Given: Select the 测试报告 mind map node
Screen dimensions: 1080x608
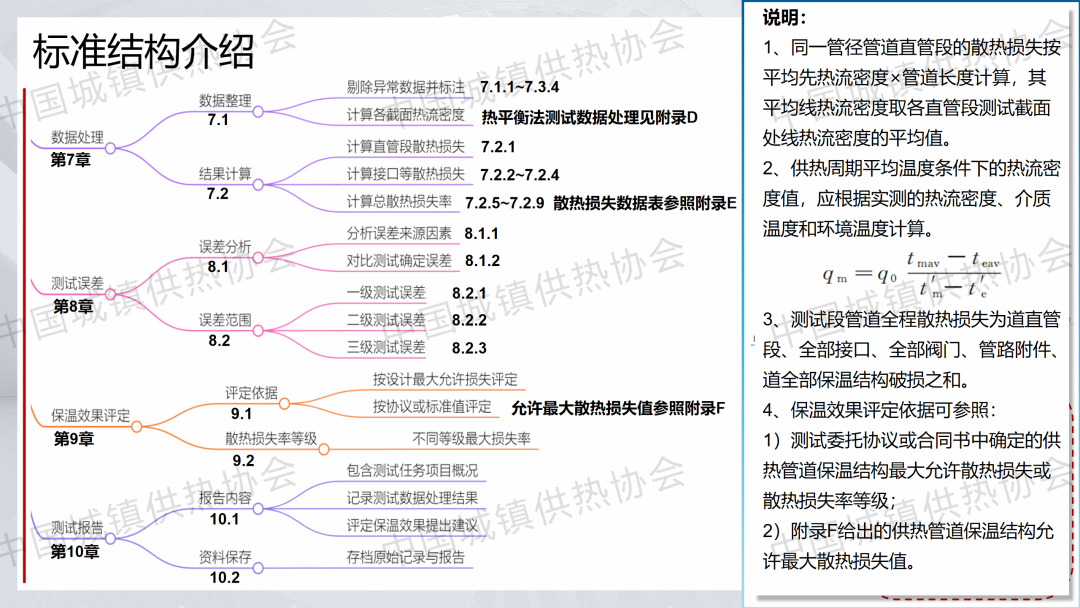Looking at the screenshot, I should tap(77, 527).
